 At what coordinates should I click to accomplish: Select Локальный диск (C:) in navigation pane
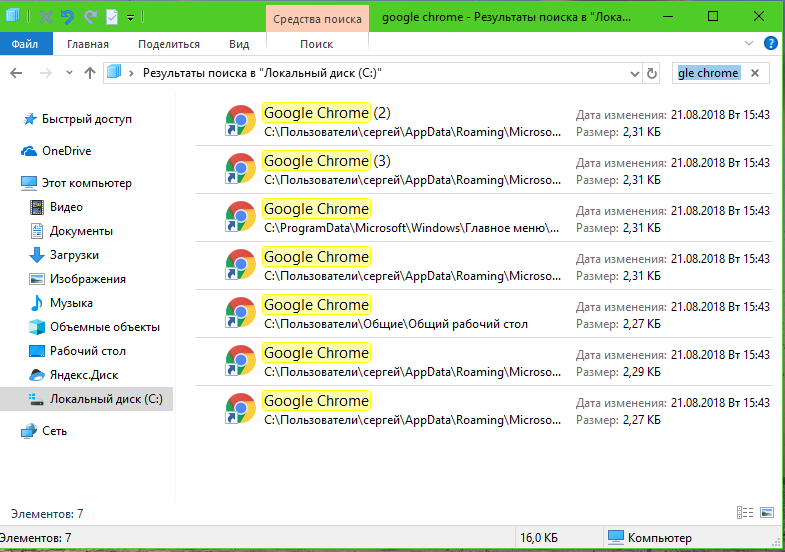pos(86,399)
